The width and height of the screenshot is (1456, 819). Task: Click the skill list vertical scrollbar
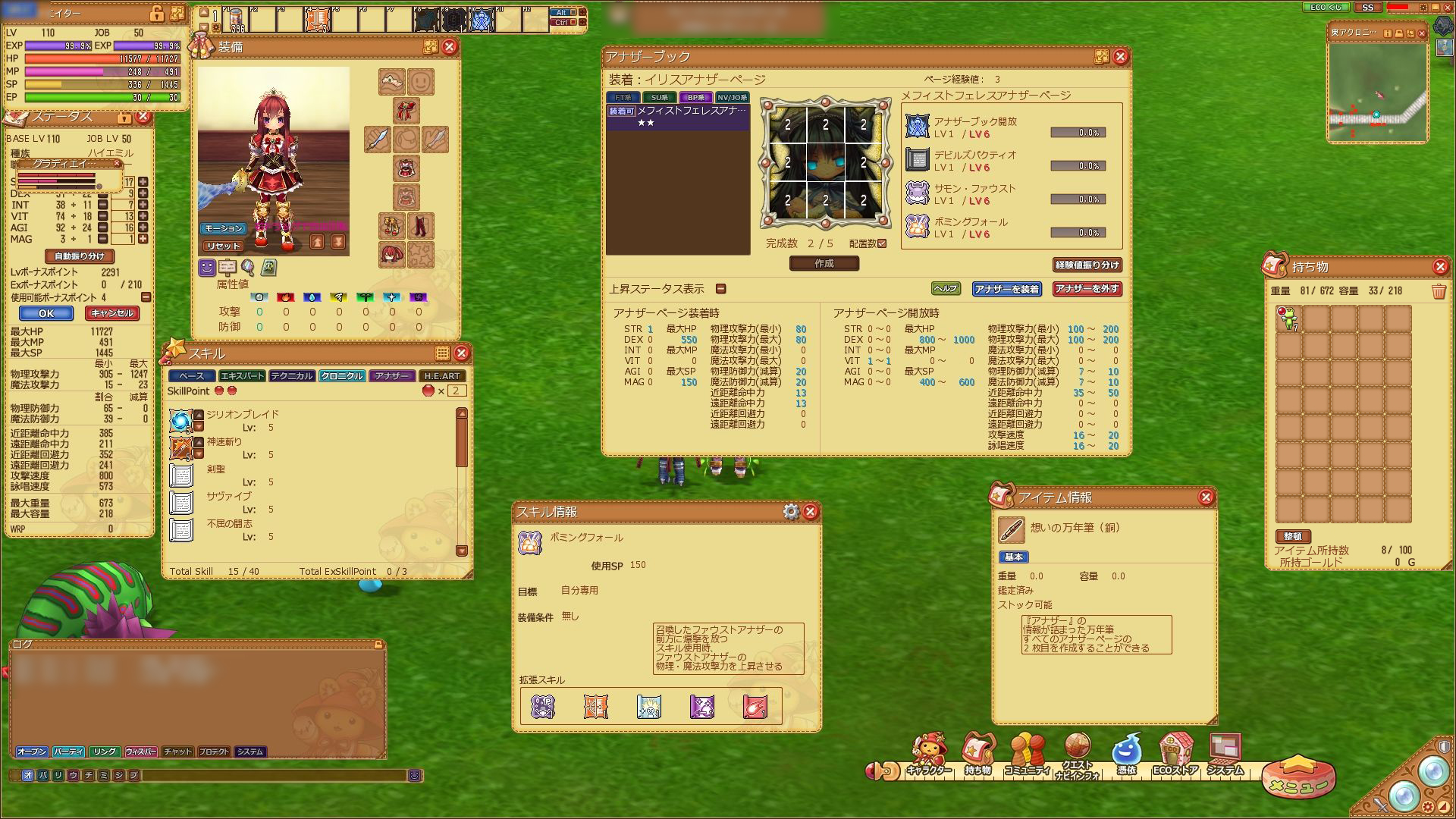pos(461,444)
